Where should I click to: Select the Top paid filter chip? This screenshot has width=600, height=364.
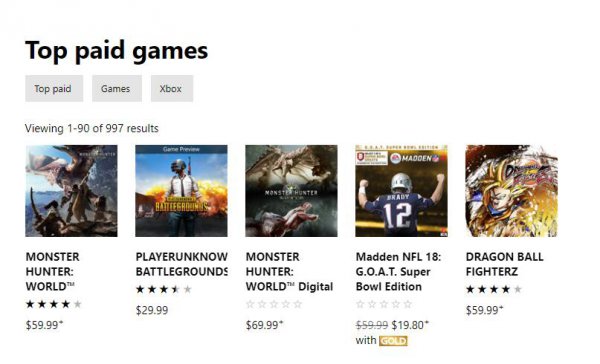point(54,88)
